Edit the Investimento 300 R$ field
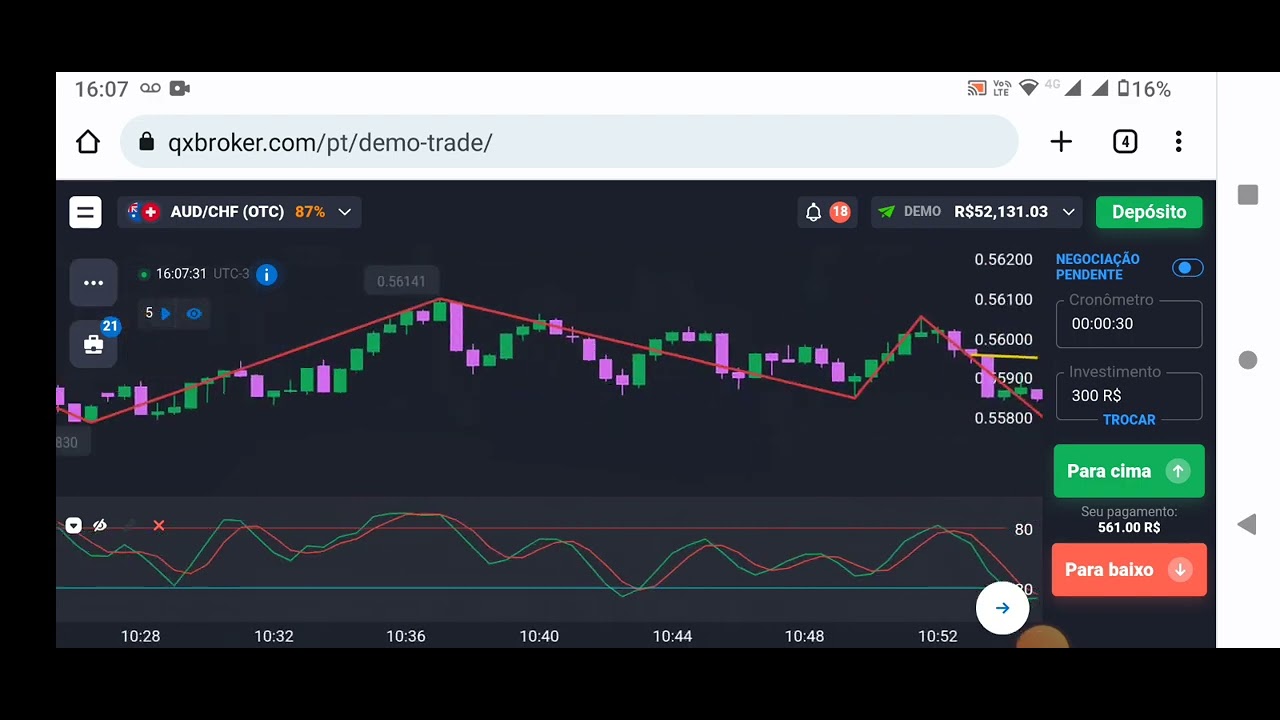Image resolution: width=1280 pixels, height=720 pixels. click(1129, 395)
